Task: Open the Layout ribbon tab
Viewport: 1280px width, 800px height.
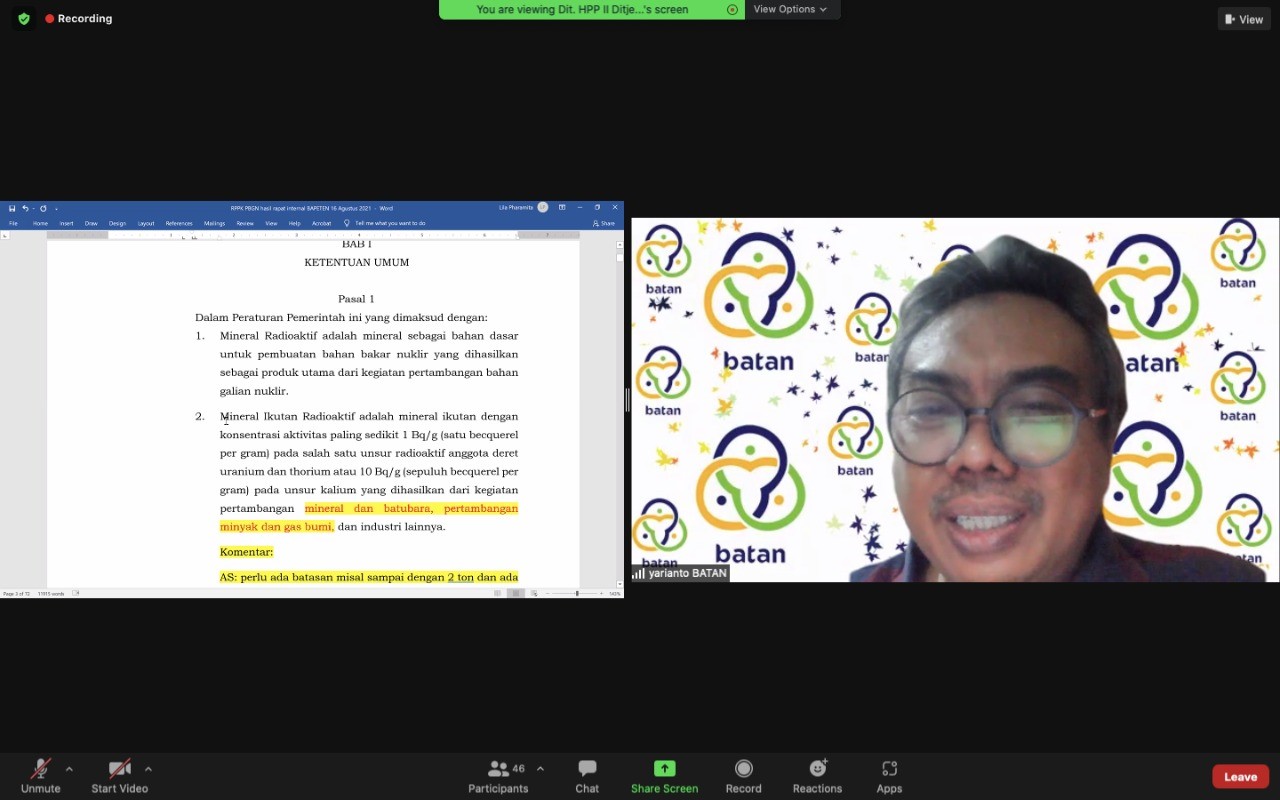Action: tap(146, 223)
